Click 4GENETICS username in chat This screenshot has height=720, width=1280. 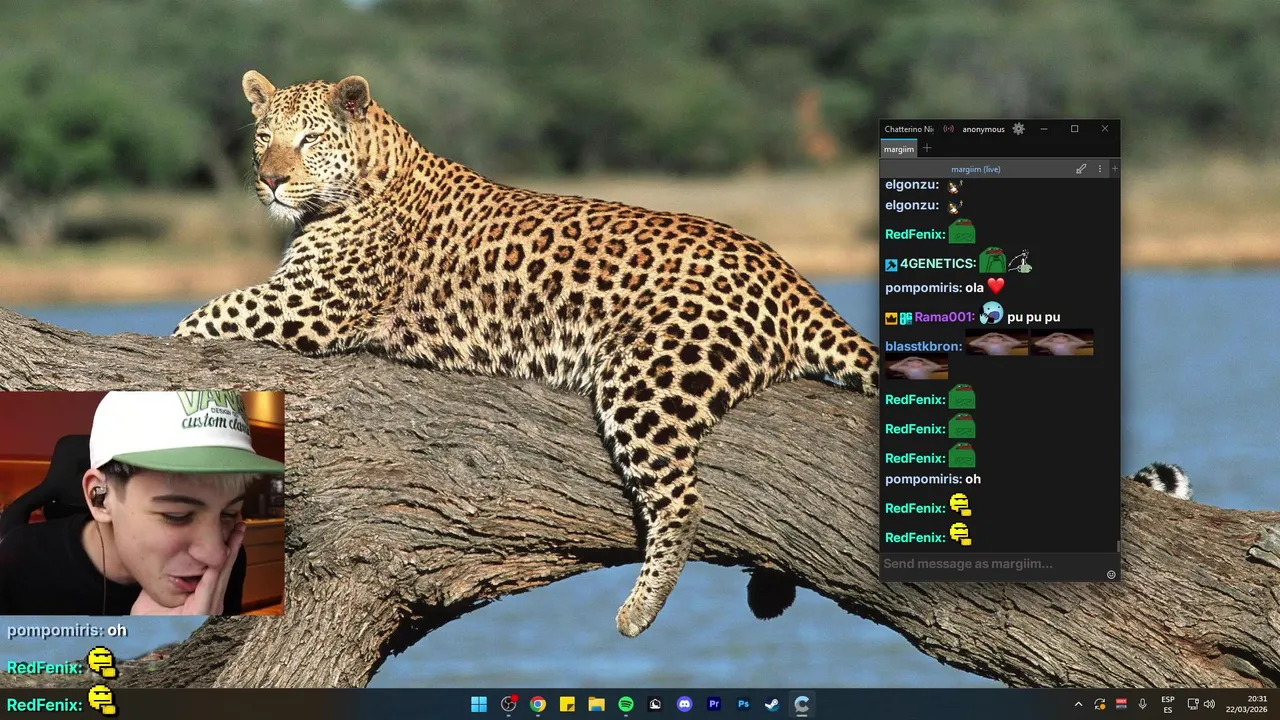point(938,264)
